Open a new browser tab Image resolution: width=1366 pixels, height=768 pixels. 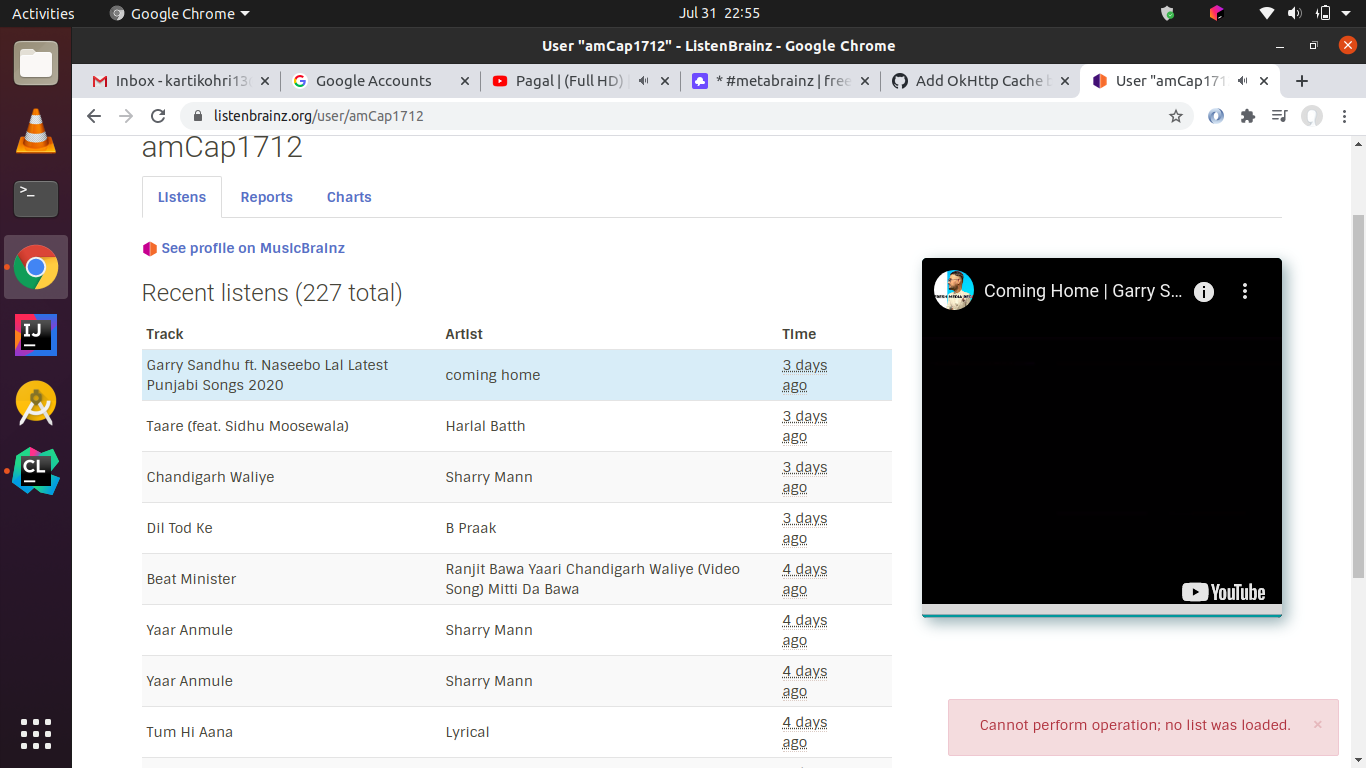click(1301, 81)
